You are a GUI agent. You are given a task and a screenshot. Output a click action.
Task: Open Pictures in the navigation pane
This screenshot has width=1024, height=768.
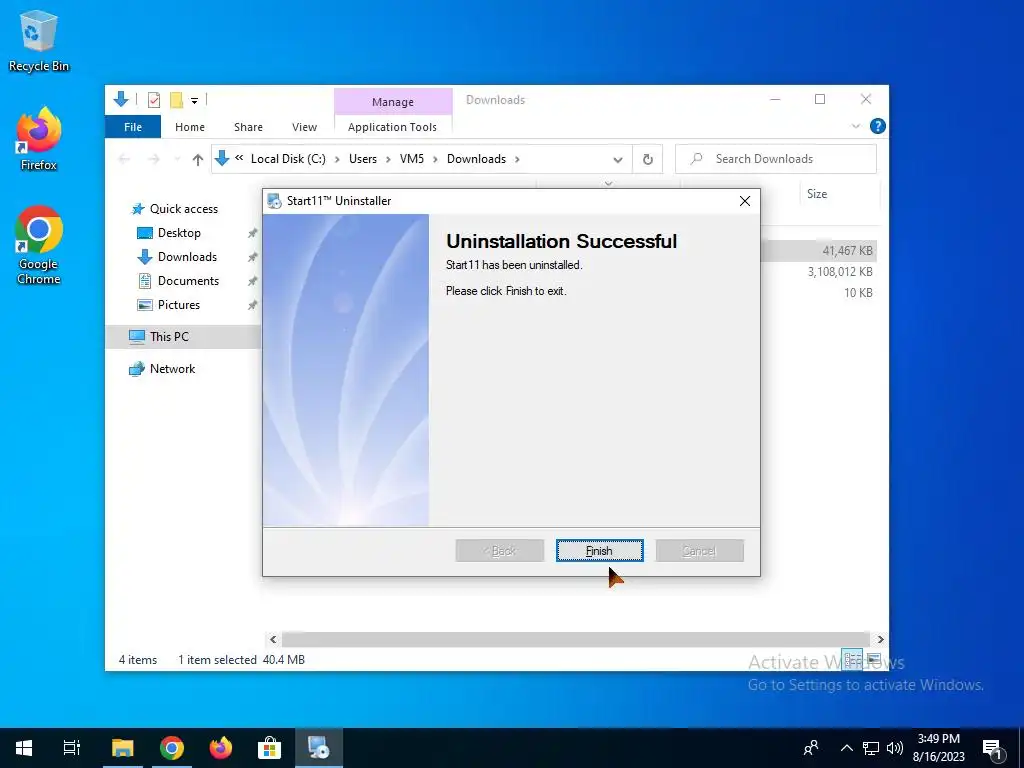point(178,305)
